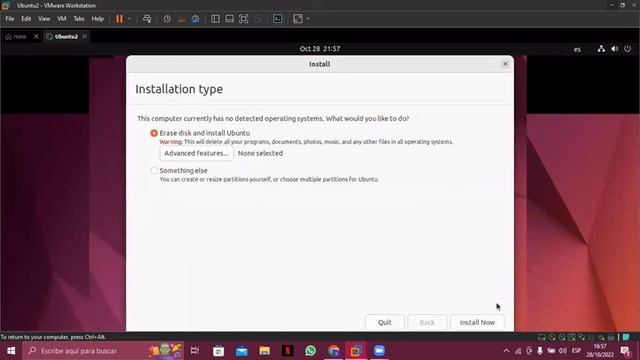The height and width of the screenshot is (360, 640).
Task: Open the Windows Start menu
Action: point(11,351)
